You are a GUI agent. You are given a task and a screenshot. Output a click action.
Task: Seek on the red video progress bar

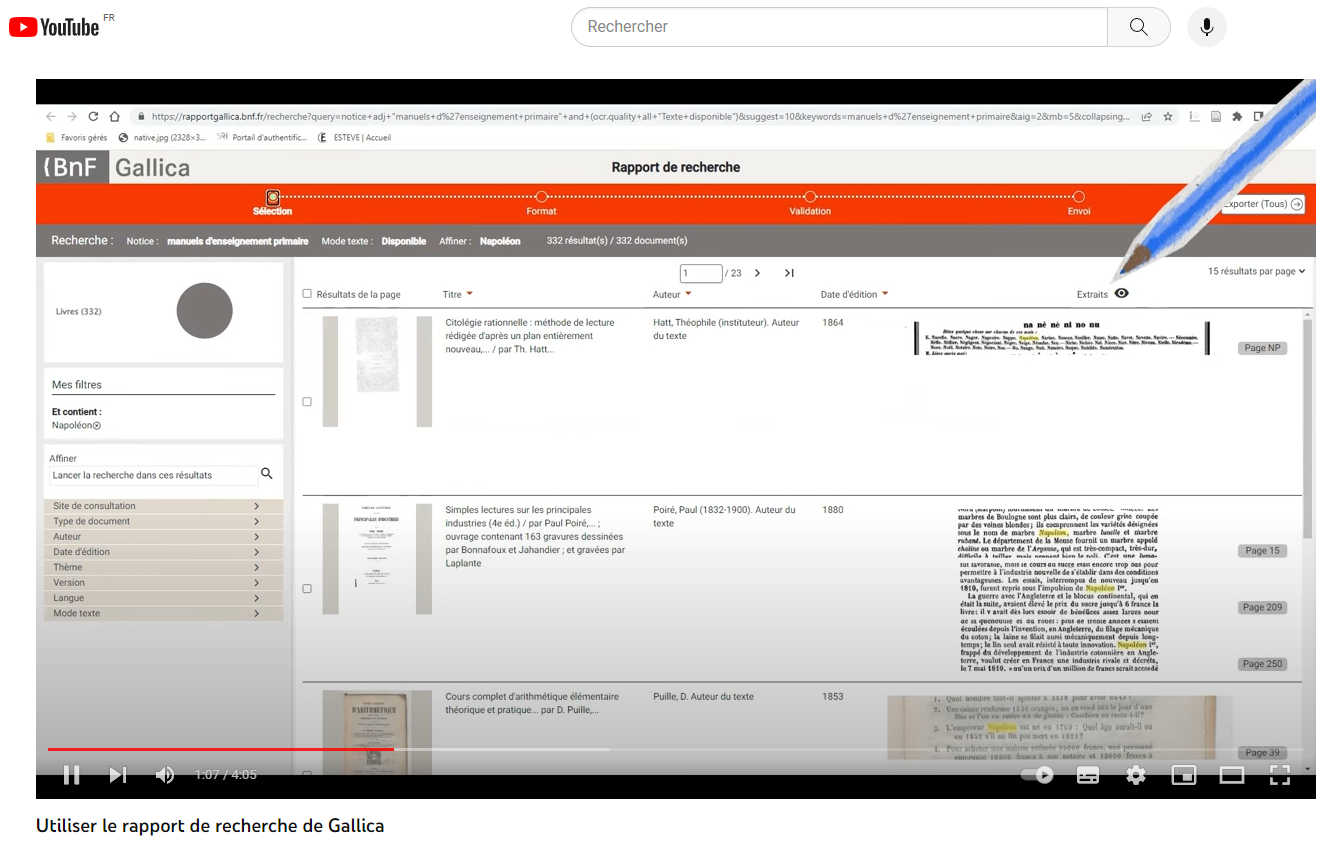221,749
